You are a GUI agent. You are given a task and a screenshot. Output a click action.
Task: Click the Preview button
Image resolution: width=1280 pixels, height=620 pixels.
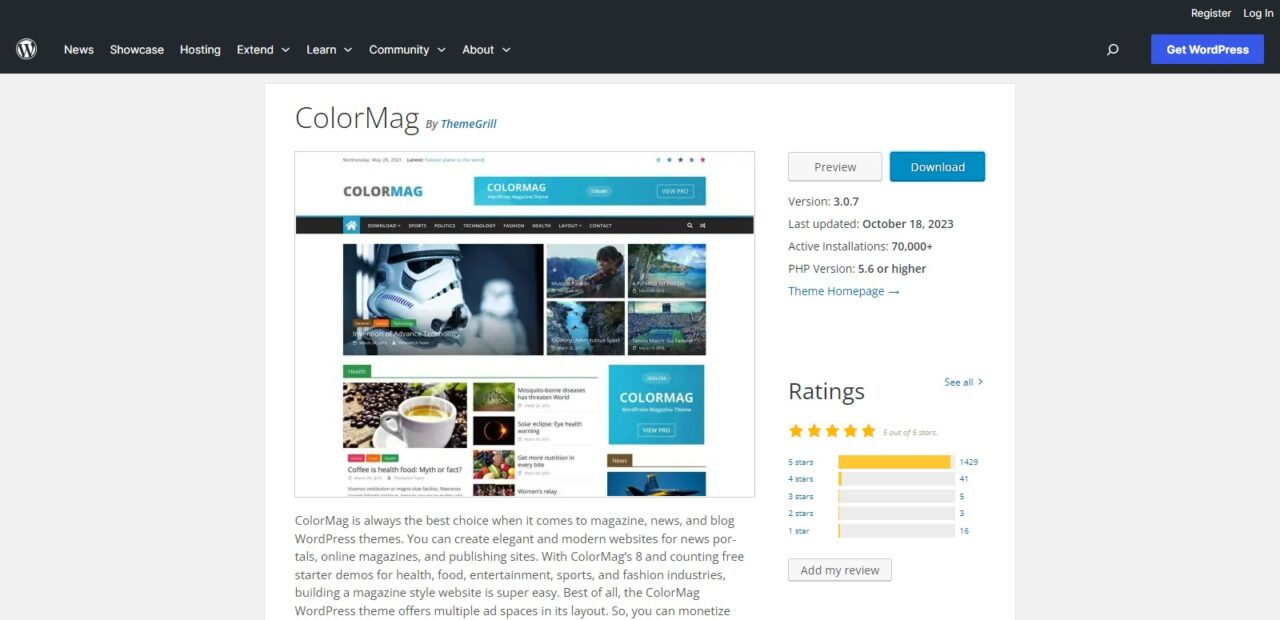[835, 167]
